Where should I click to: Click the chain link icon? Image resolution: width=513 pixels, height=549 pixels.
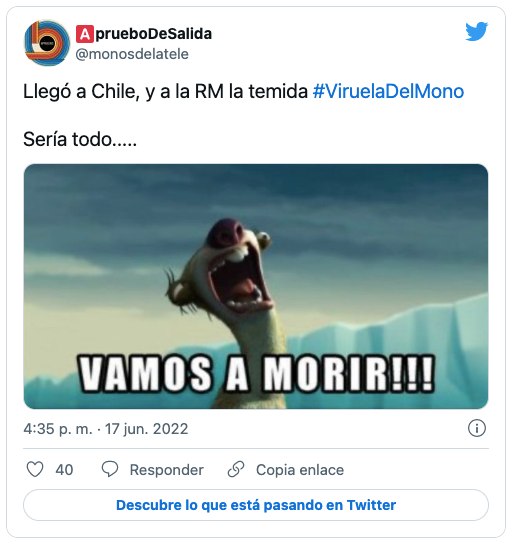(236, 469)
